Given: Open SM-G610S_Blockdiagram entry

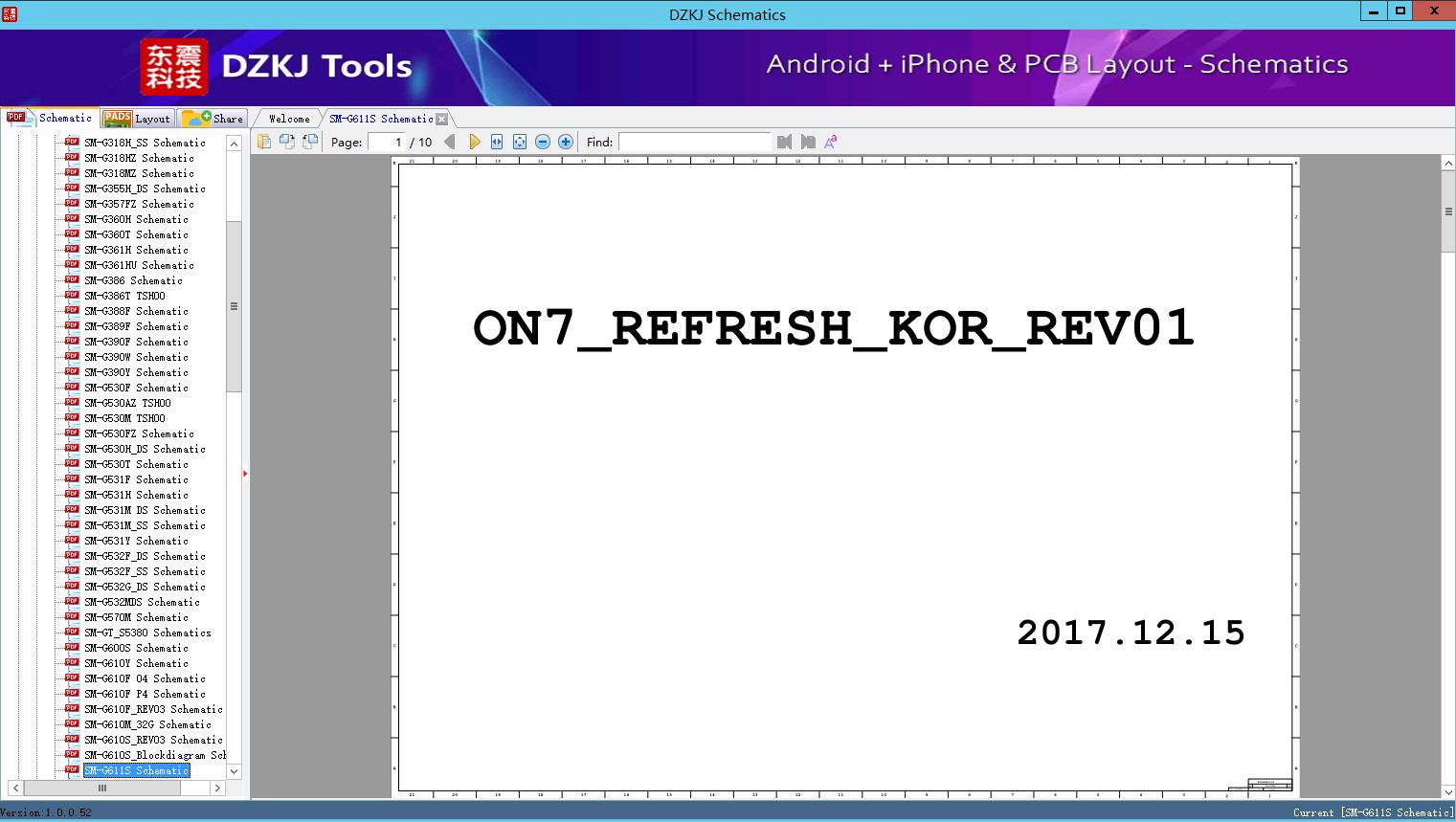Looking at the screenshot, I should click(x=154, y=755).
